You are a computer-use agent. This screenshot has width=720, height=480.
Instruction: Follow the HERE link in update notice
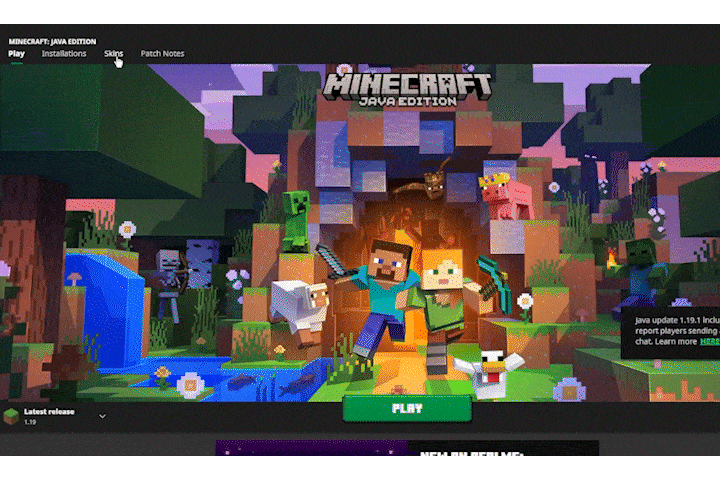pos(709,342)
